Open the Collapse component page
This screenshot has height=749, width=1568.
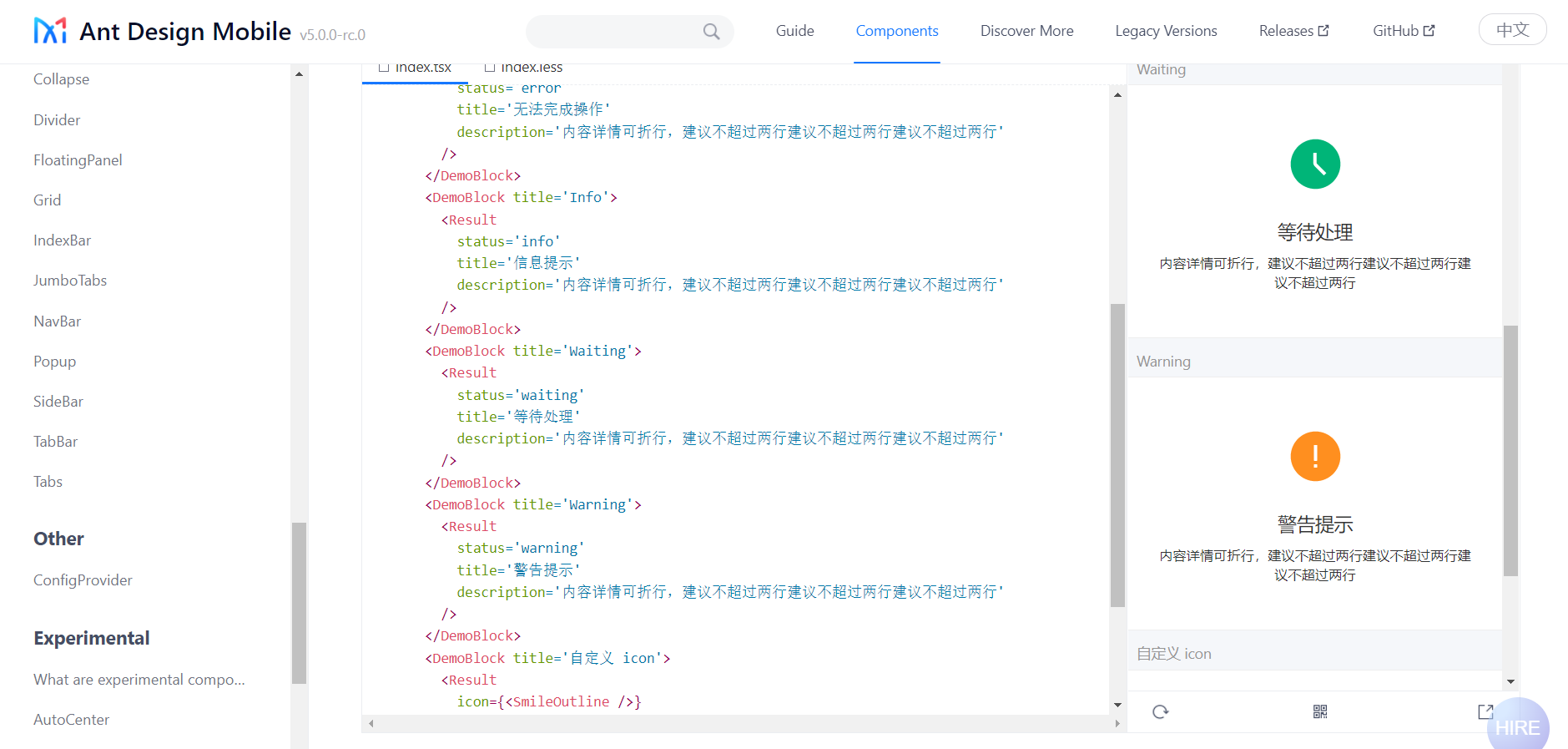pyautogui.click(x=61, y=79)
